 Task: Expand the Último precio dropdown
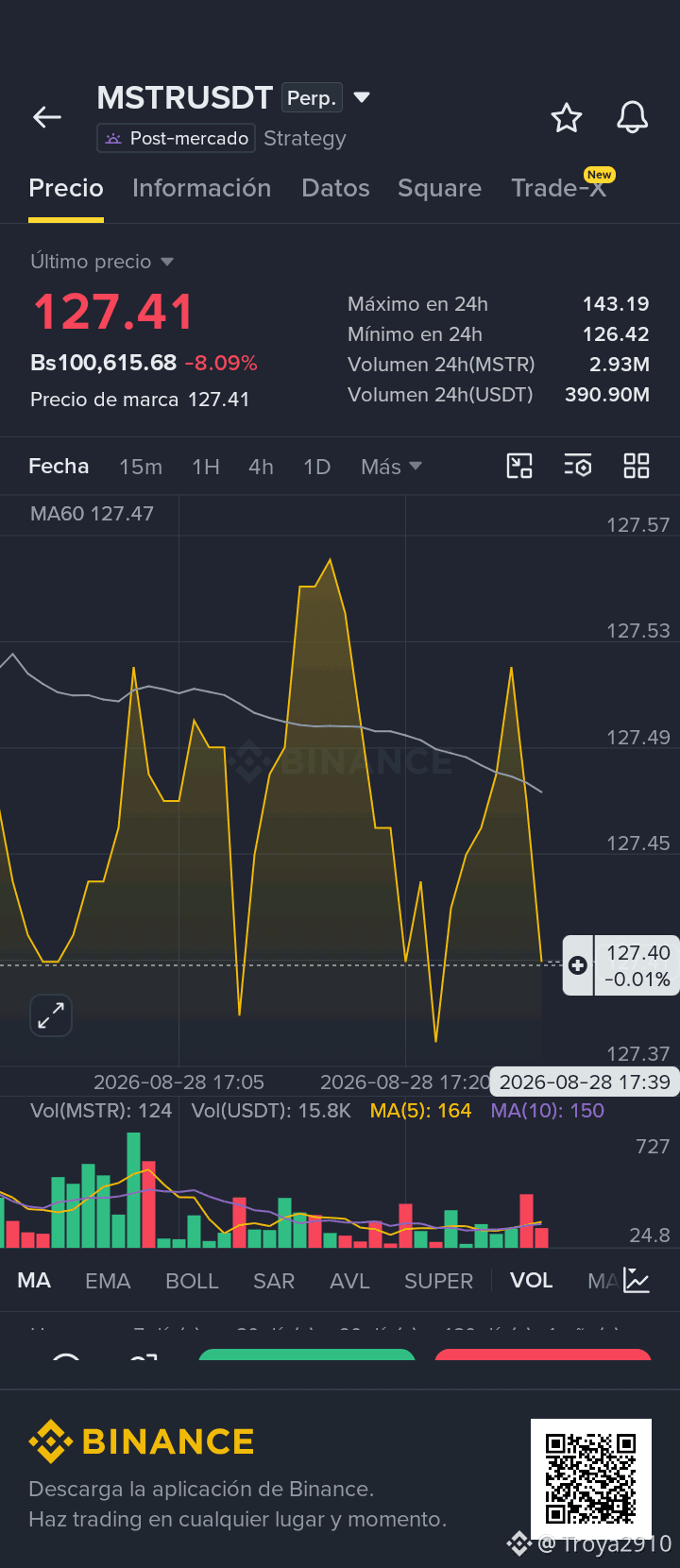click(102, 262)
